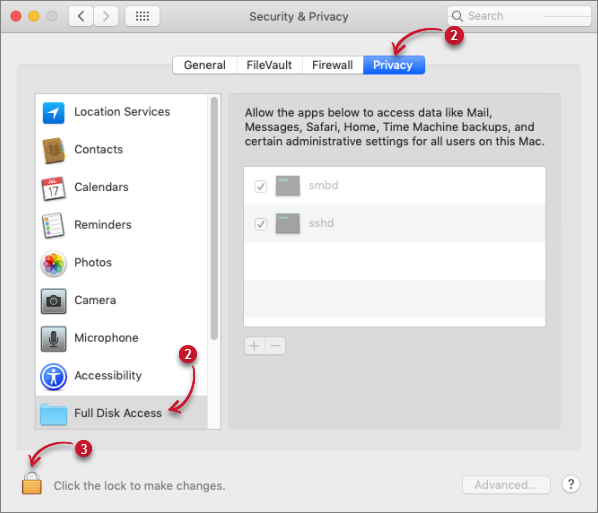This screenshot has width=598, height=513.
Task: Click the smbd app icon
Action: (288, 186)
